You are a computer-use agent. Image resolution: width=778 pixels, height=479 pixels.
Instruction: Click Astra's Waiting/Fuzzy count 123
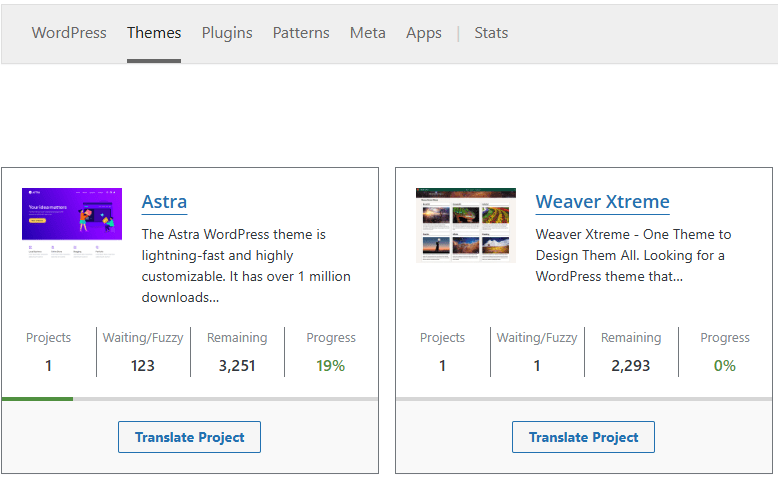coord(143,366)
